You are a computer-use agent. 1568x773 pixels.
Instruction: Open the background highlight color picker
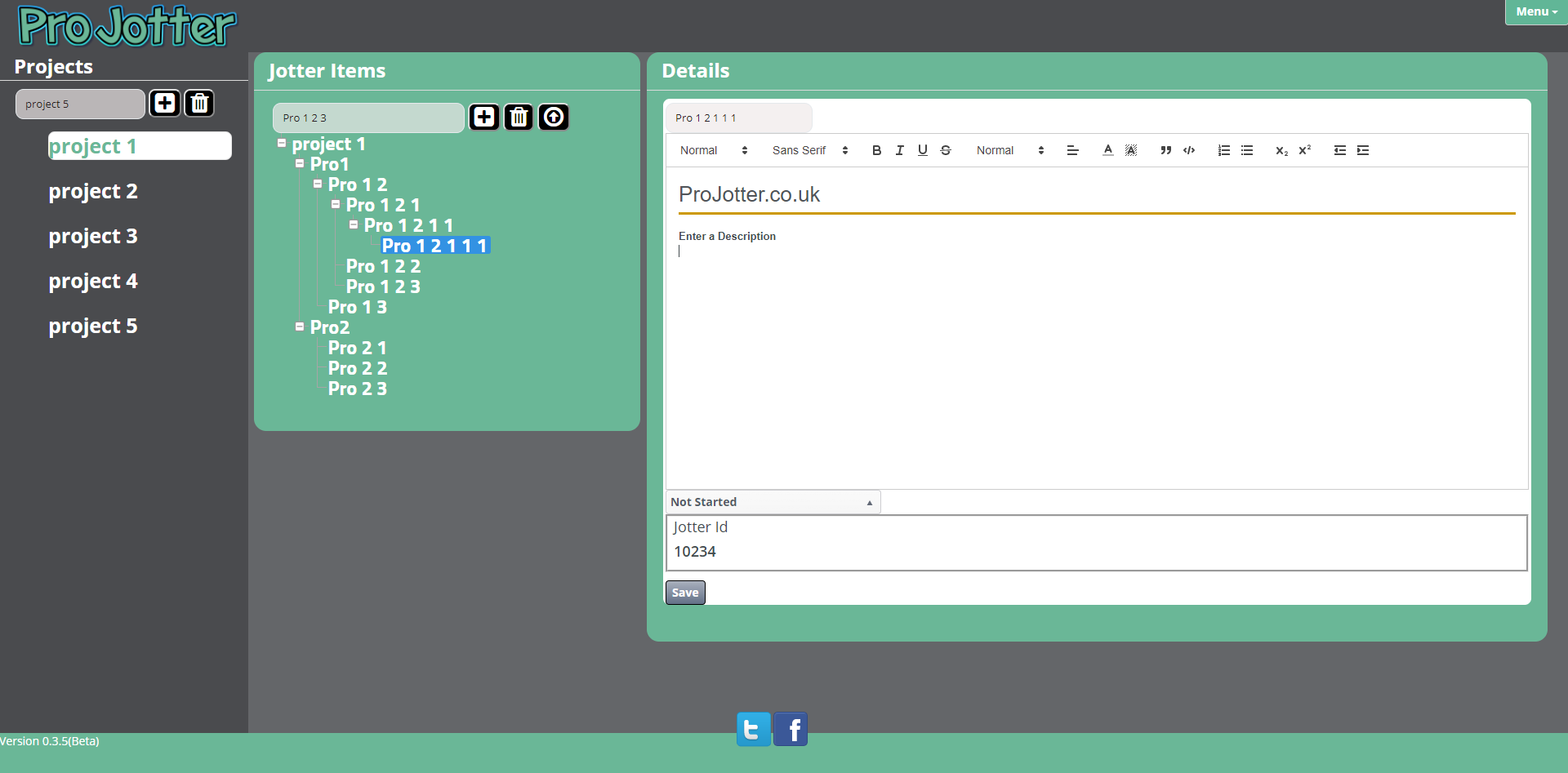pos(1131,150)
